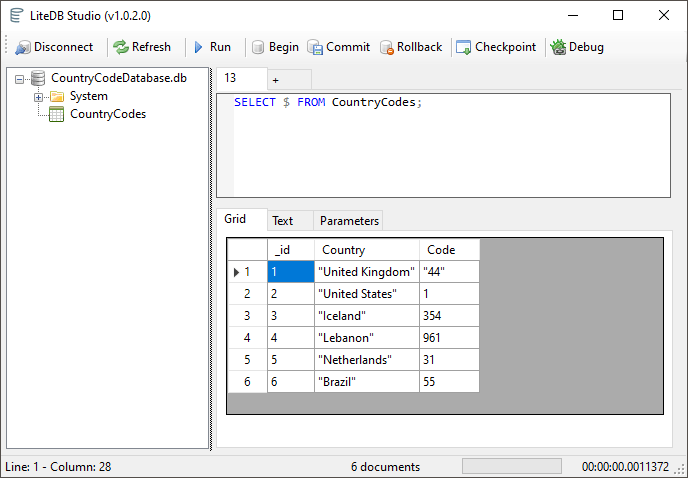
Task: Select row header for row 4
Action: pos(247,338)
